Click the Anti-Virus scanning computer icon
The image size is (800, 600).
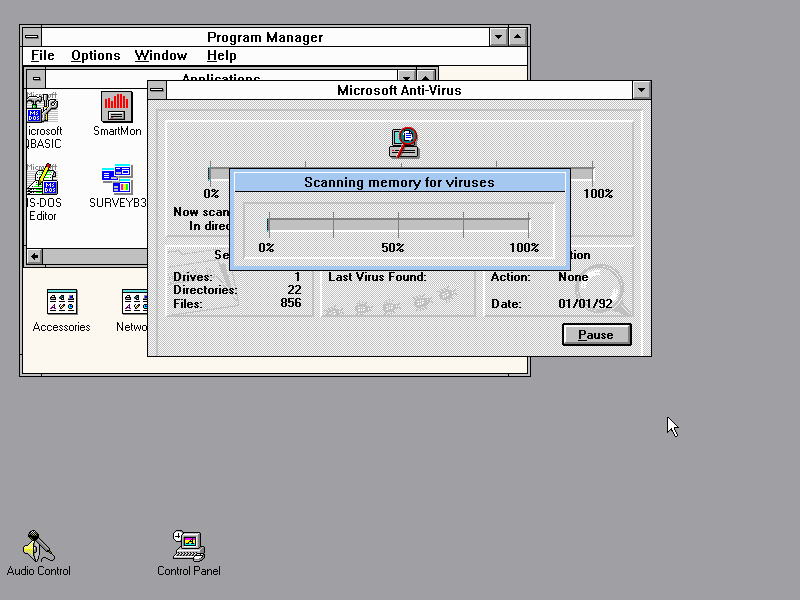click(x=403, y=143)
